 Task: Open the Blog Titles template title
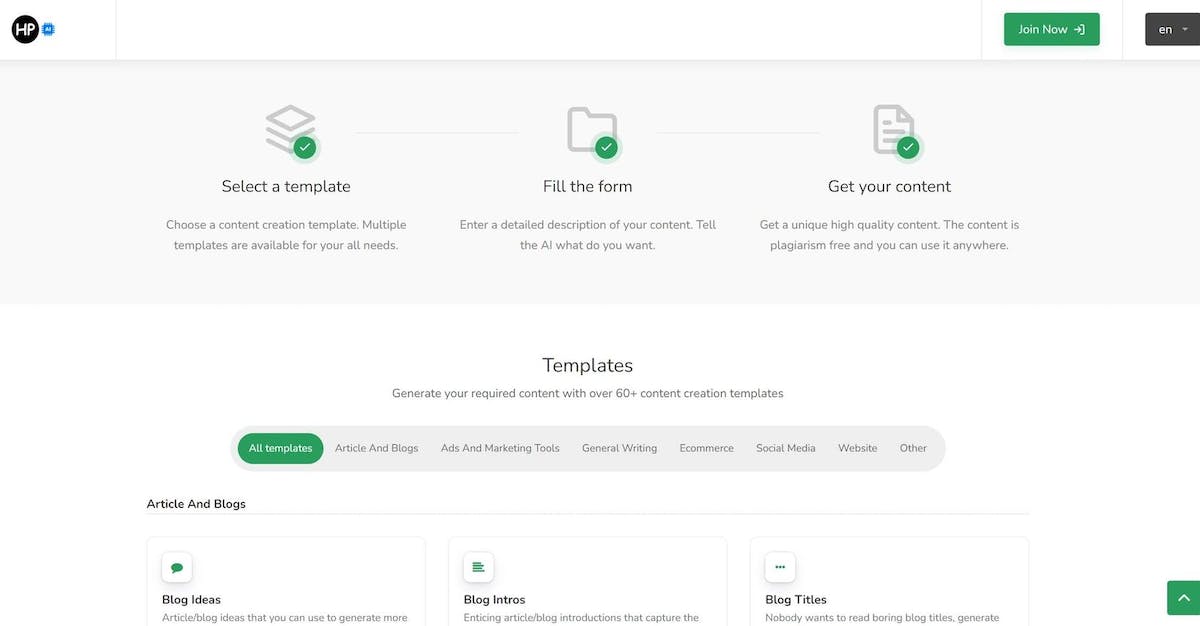coord(796,600)
